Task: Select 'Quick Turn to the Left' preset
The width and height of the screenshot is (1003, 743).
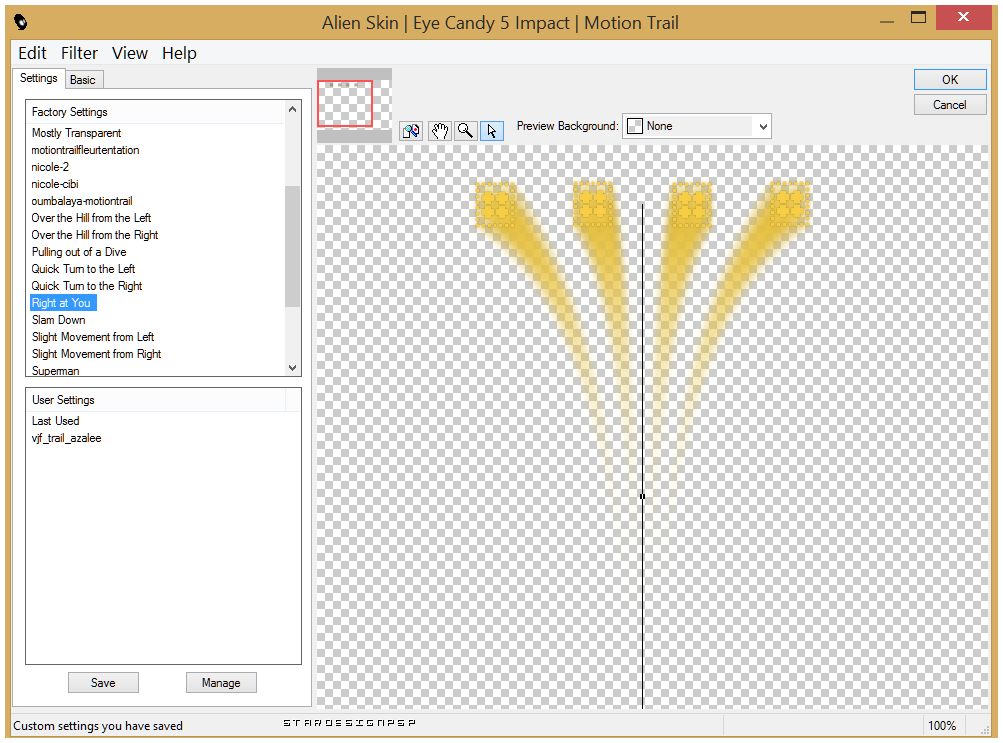Action: pos(84,269)
